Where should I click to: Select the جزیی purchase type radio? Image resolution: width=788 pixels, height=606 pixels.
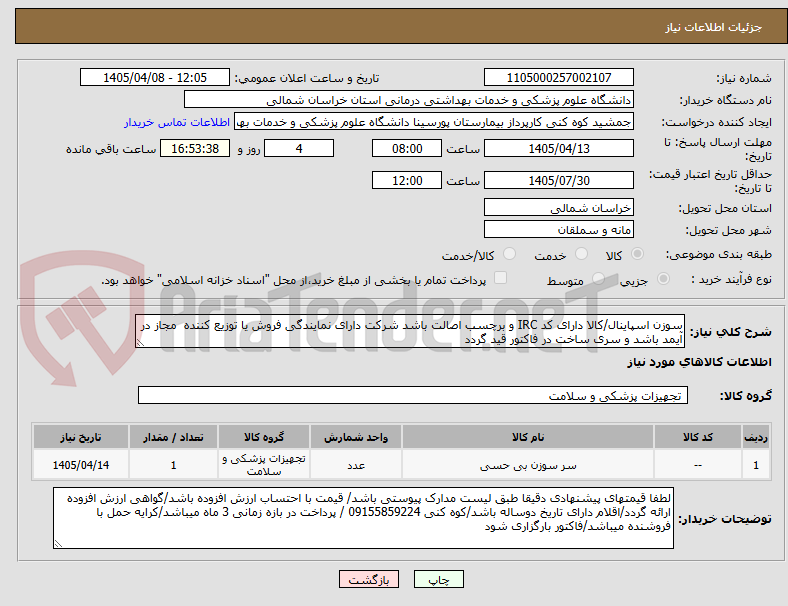point(663,278)
